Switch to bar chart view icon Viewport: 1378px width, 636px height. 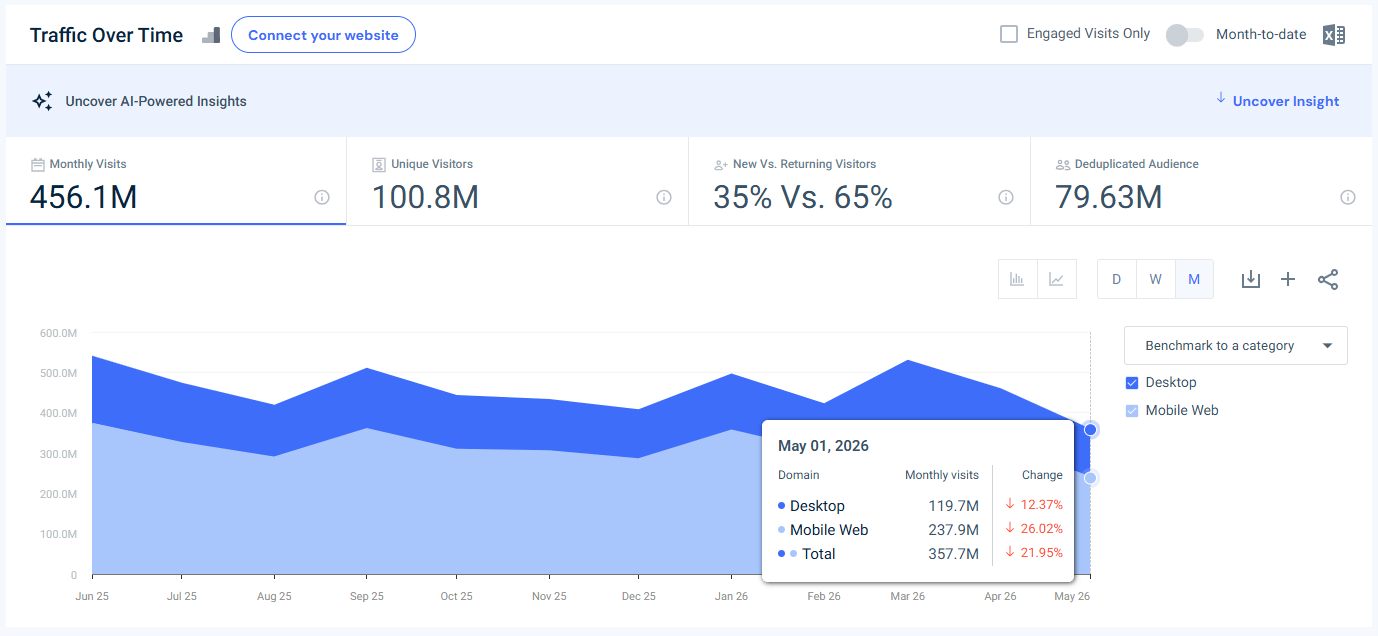point(1018,279)
